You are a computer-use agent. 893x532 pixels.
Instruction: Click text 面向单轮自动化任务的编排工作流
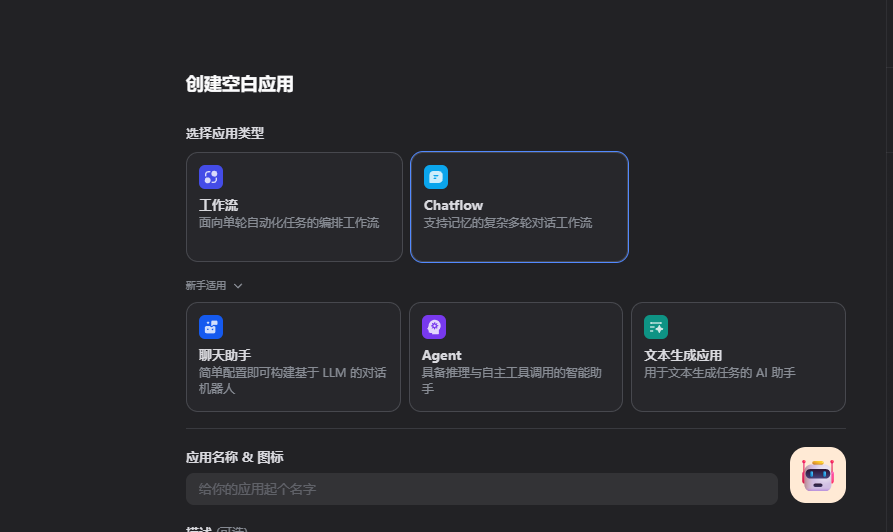289,223
